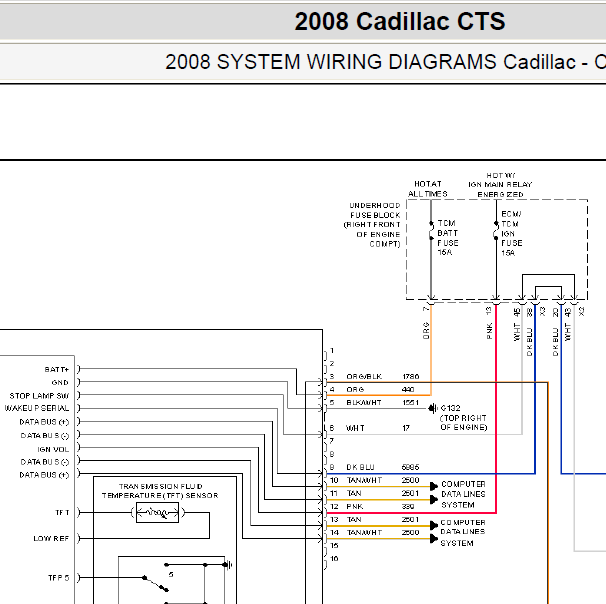606x604 pixels.
Task: Click ground symbol above TFP switch
Action: click(228, 565)
